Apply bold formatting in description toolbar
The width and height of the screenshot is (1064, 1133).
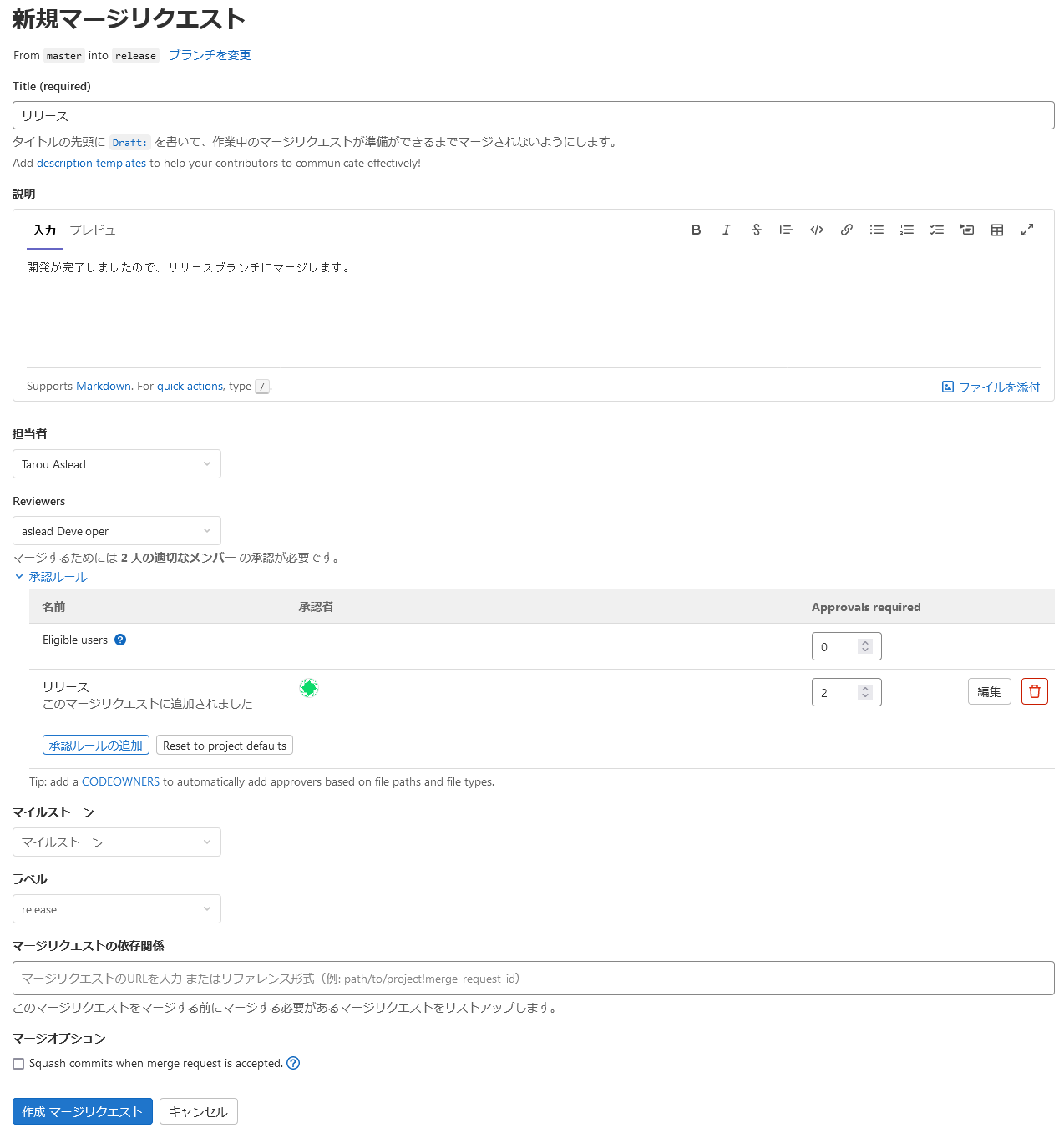[696, 230]
